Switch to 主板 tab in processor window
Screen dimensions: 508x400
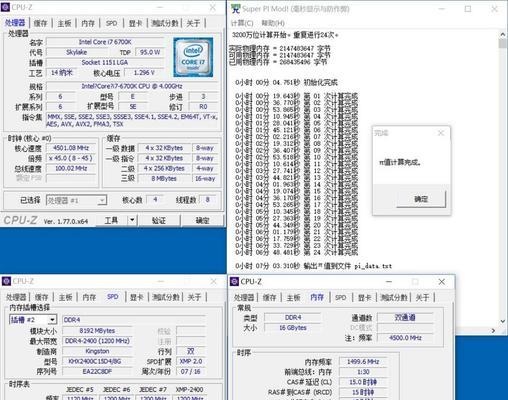pos(64,23)
